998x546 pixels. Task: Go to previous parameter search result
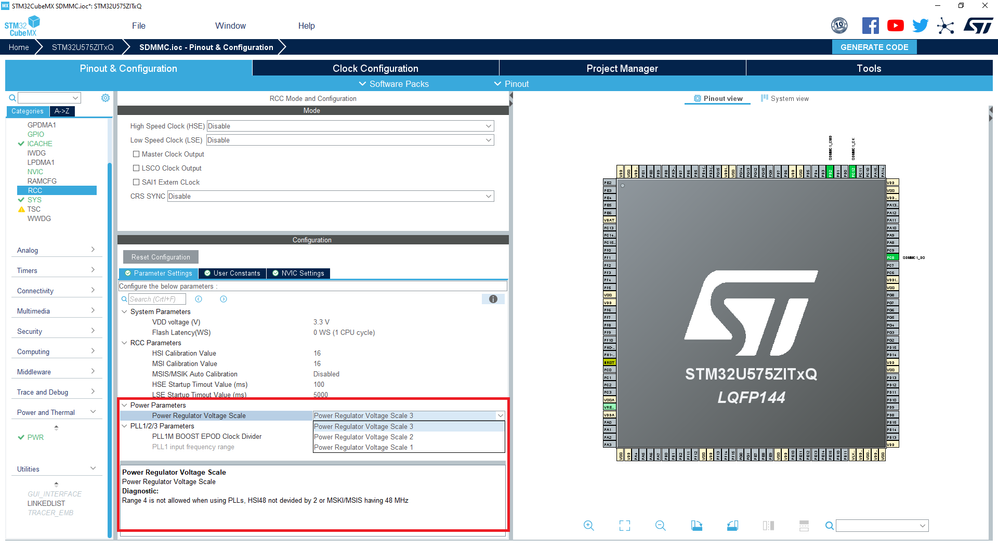coord(199,299)
